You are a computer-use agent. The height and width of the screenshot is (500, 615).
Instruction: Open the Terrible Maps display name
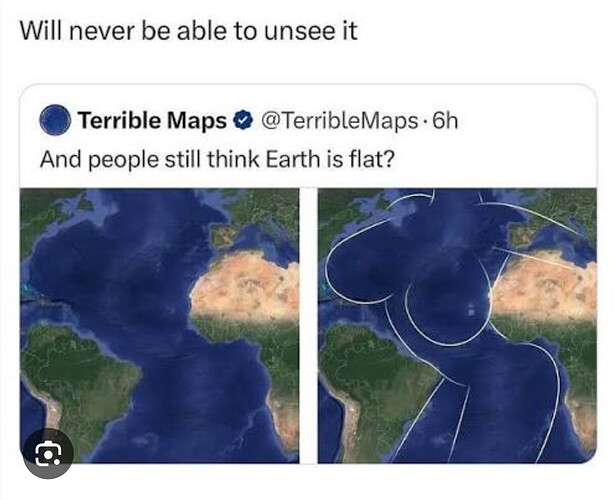(x=152, y=122)
